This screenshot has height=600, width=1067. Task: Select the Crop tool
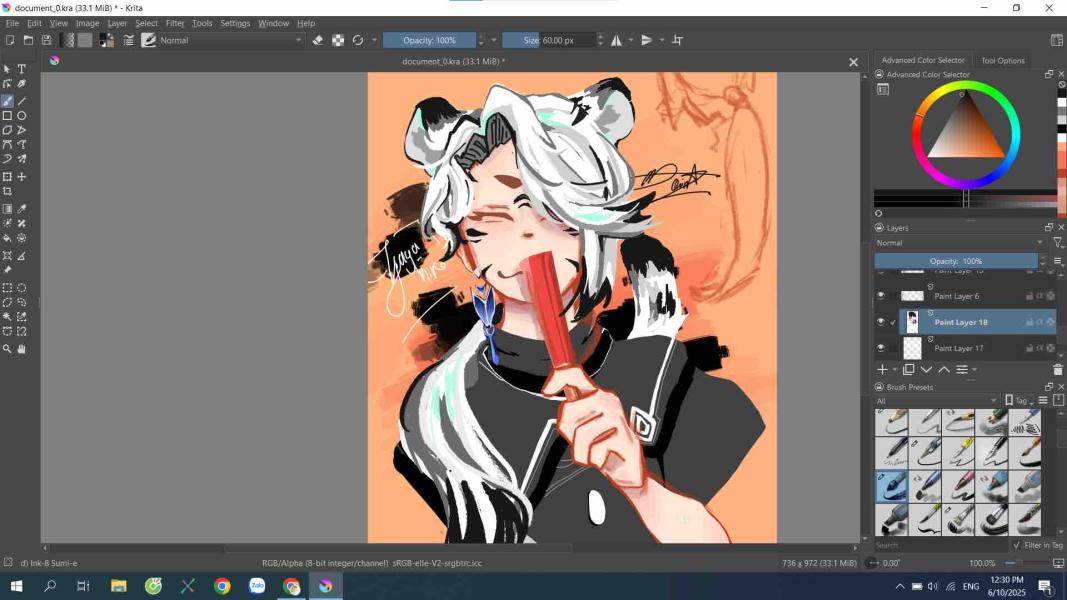coord(7,192)
